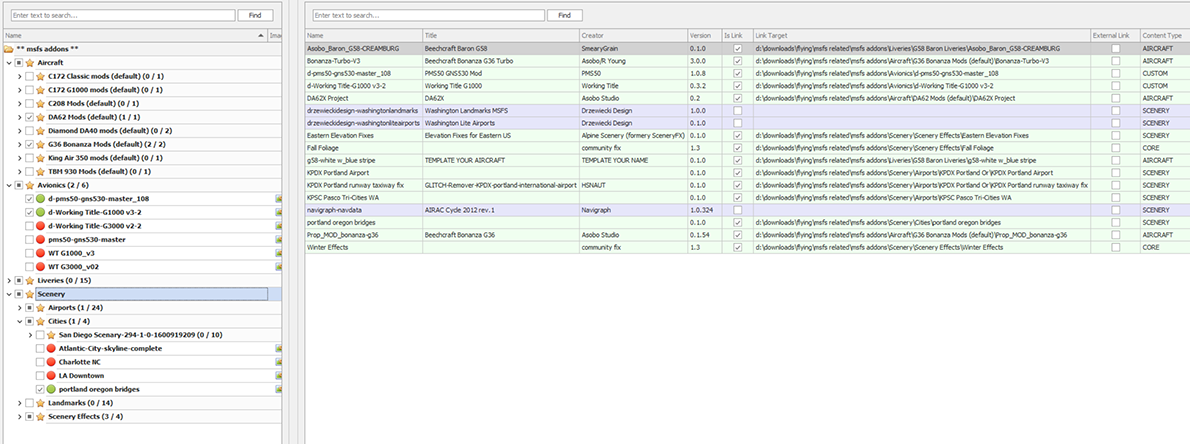This screenshot has width=1190, height=444.
Task: Enable the pms50-gns530-master checkbox
Action: tap(29, 239)
